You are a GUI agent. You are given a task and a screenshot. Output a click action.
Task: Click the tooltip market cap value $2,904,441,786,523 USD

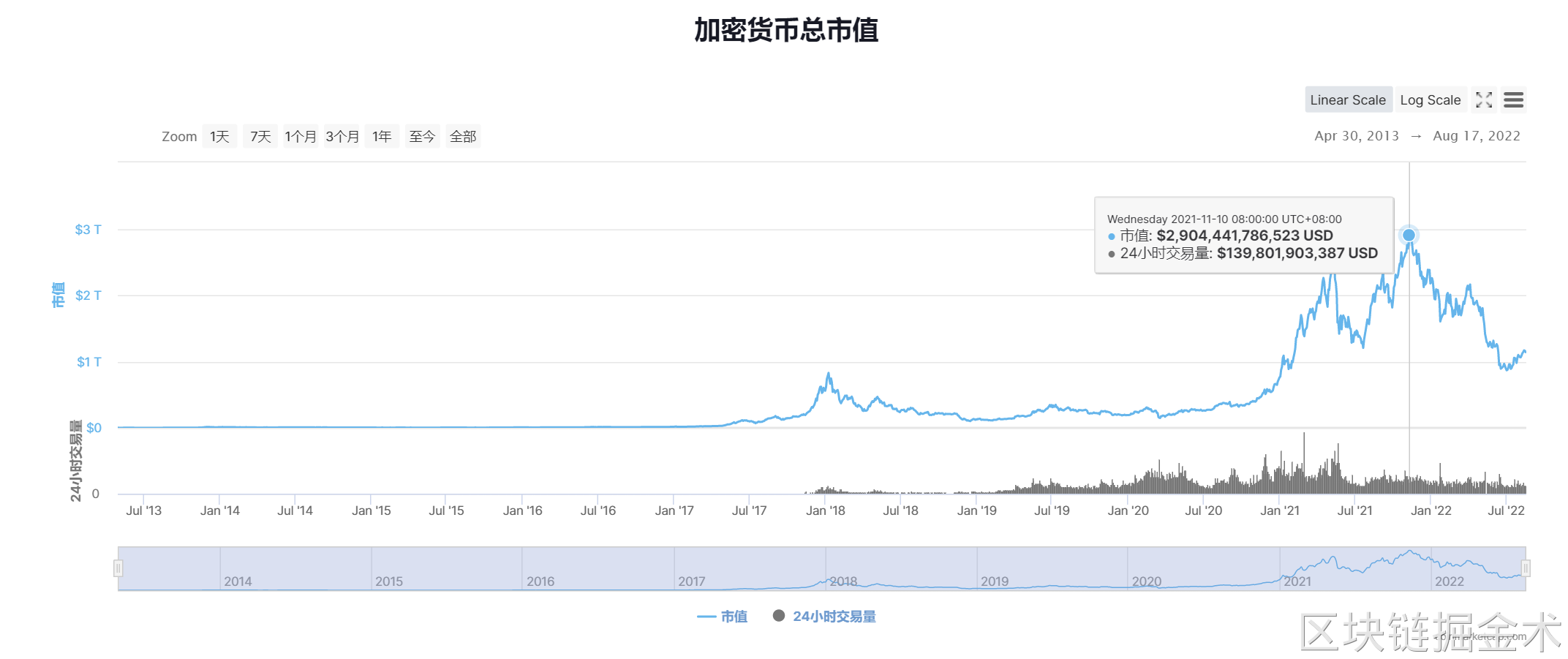[x=1245, y=236]
